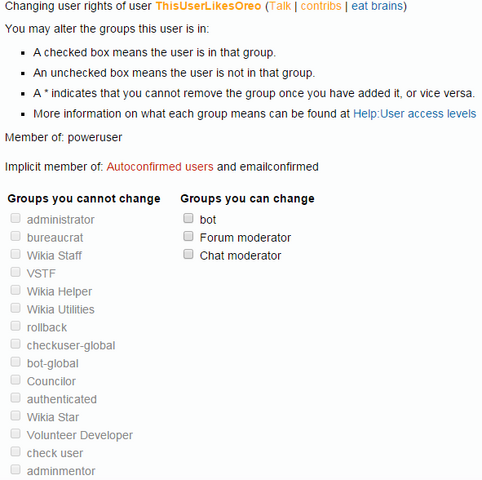Image resolution: width=482 pixels, height=480 pixels.
Task: Click the disabled Volunteer Developer checkbox
Action: tap(15, 434)
